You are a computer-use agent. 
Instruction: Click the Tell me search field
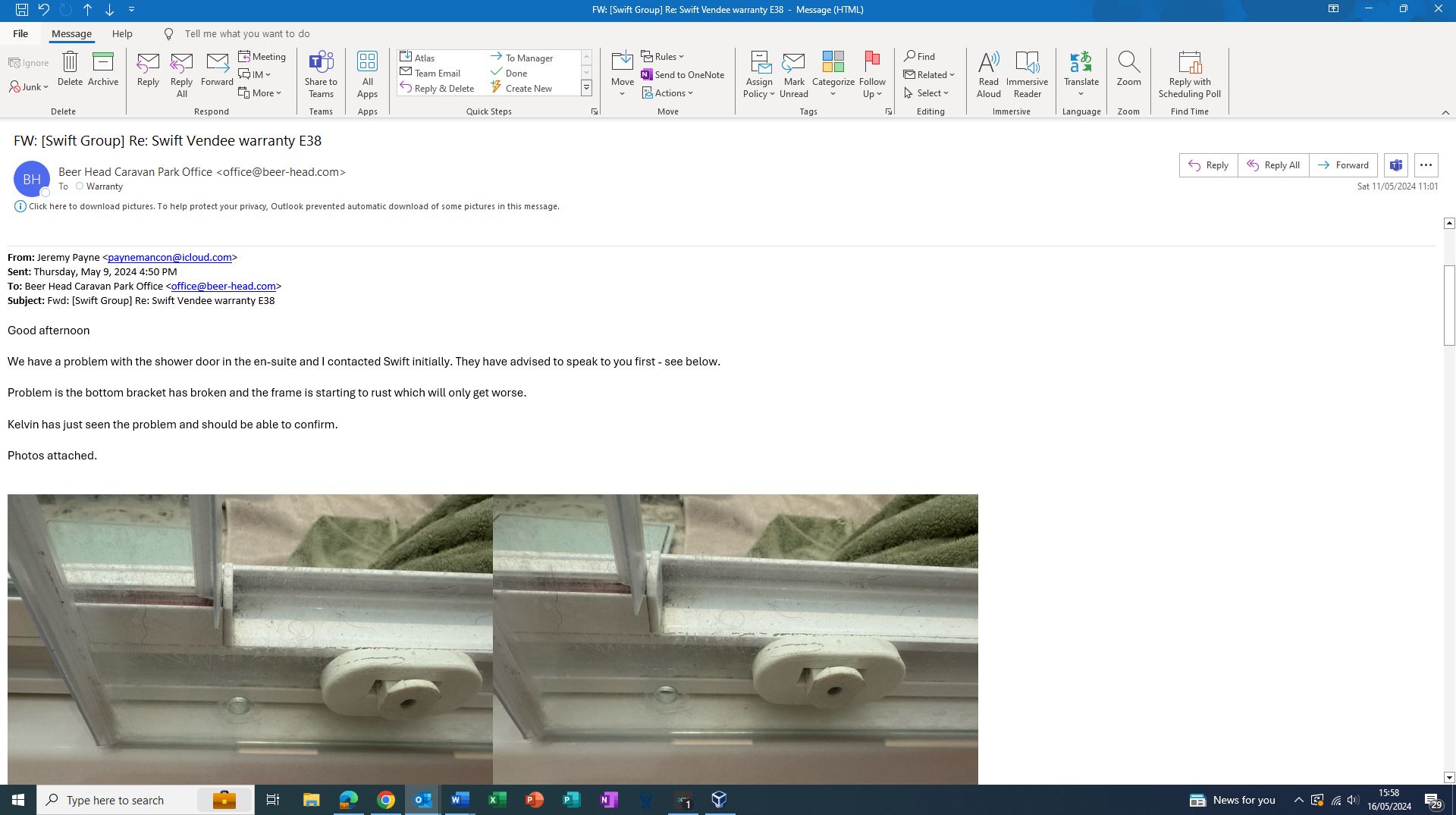(247, 33)
